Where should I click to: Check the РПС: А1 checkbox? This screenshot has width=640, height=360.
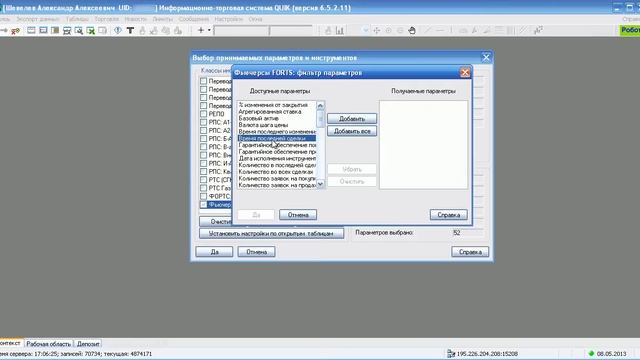[203, 122]
